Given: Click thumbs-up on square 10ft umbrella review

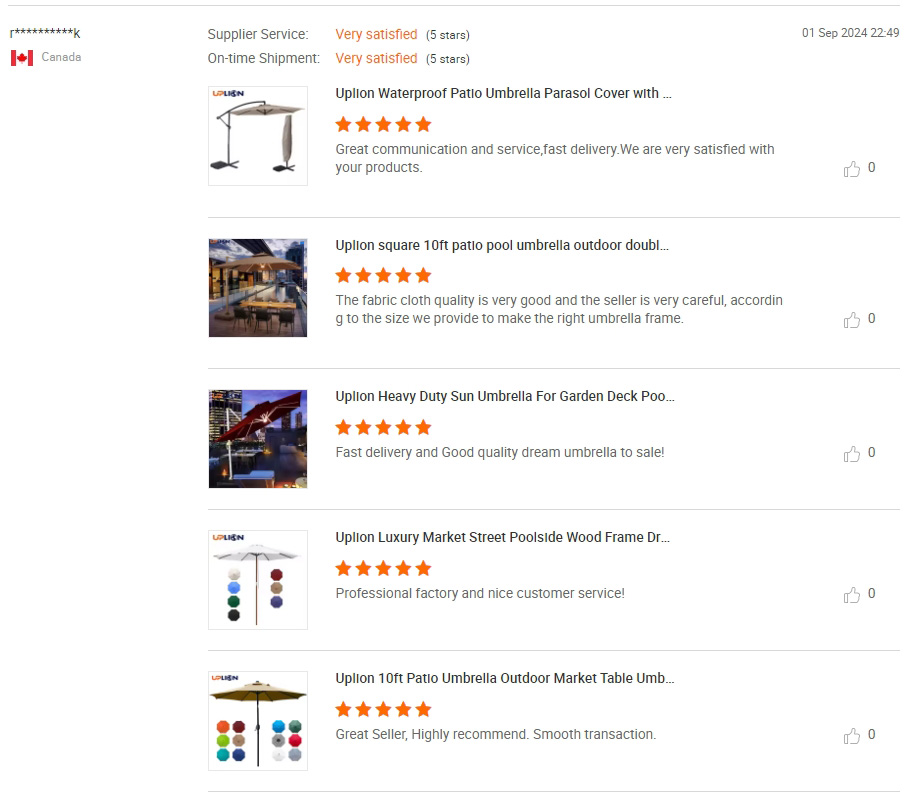Looking at the screenshot, I should click(852, 320).
